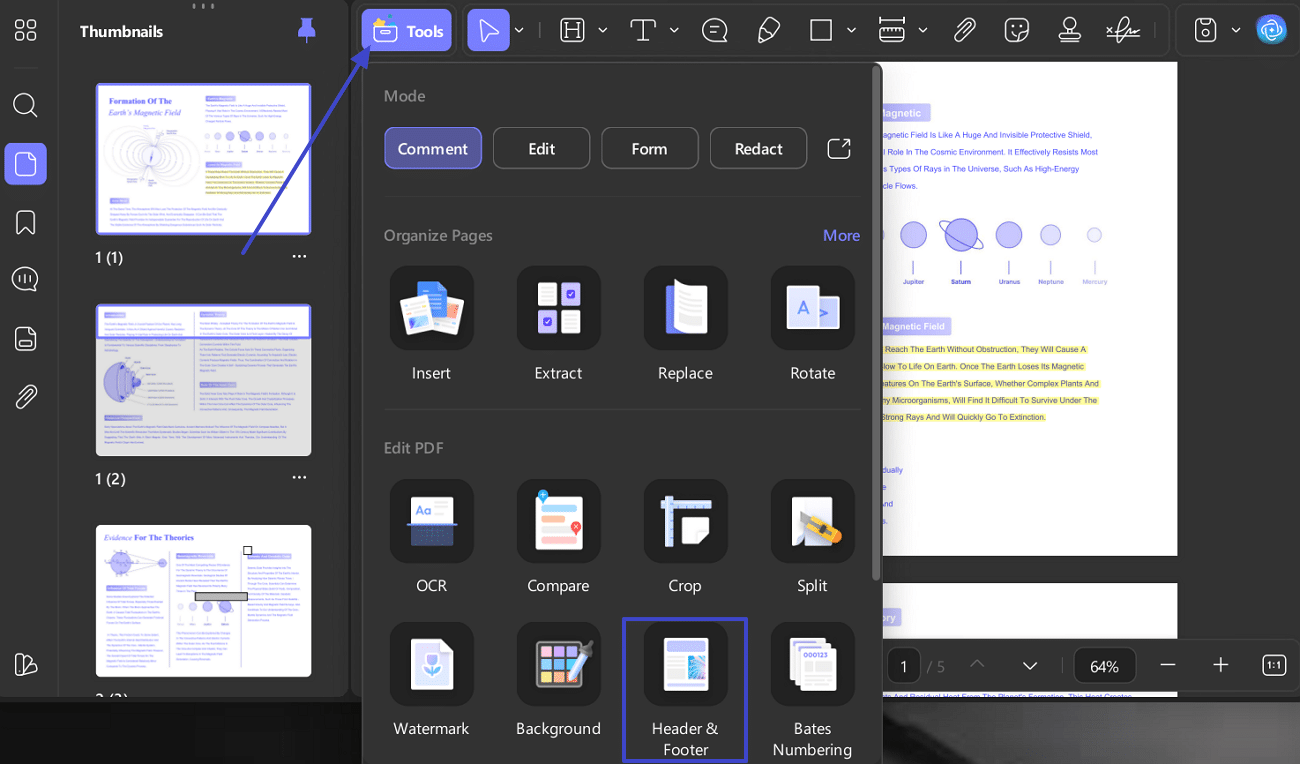Select the Watermark tool
Screen dimensions: 1300x764
[431, 664]
